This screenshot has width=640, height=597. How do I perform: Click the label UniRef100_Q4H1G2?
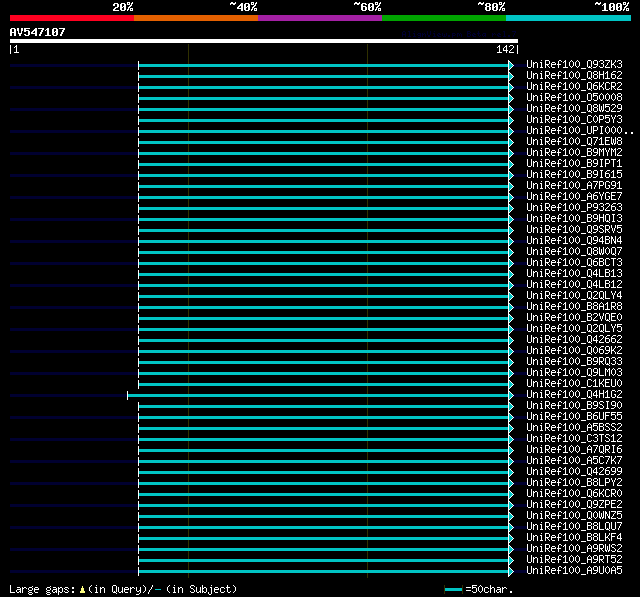tap(574, 395)
